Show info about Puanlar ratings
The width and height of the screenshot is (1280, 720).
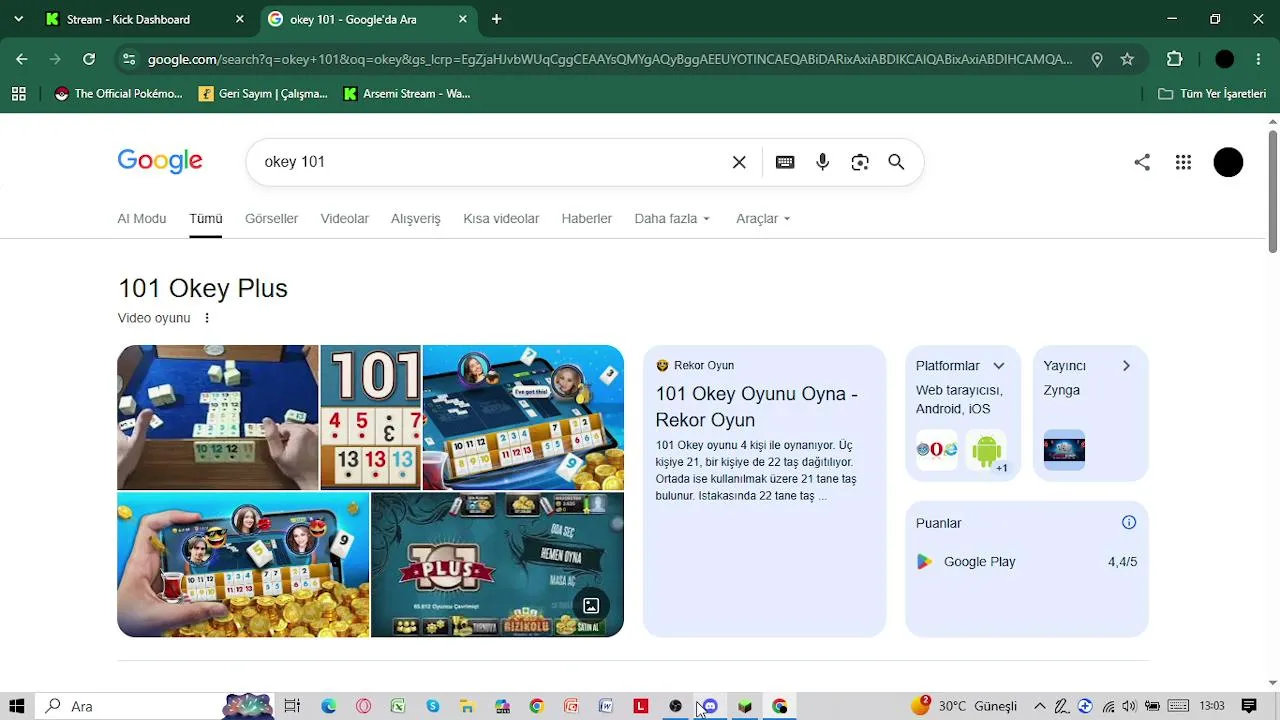click(x=1129, y=522)
